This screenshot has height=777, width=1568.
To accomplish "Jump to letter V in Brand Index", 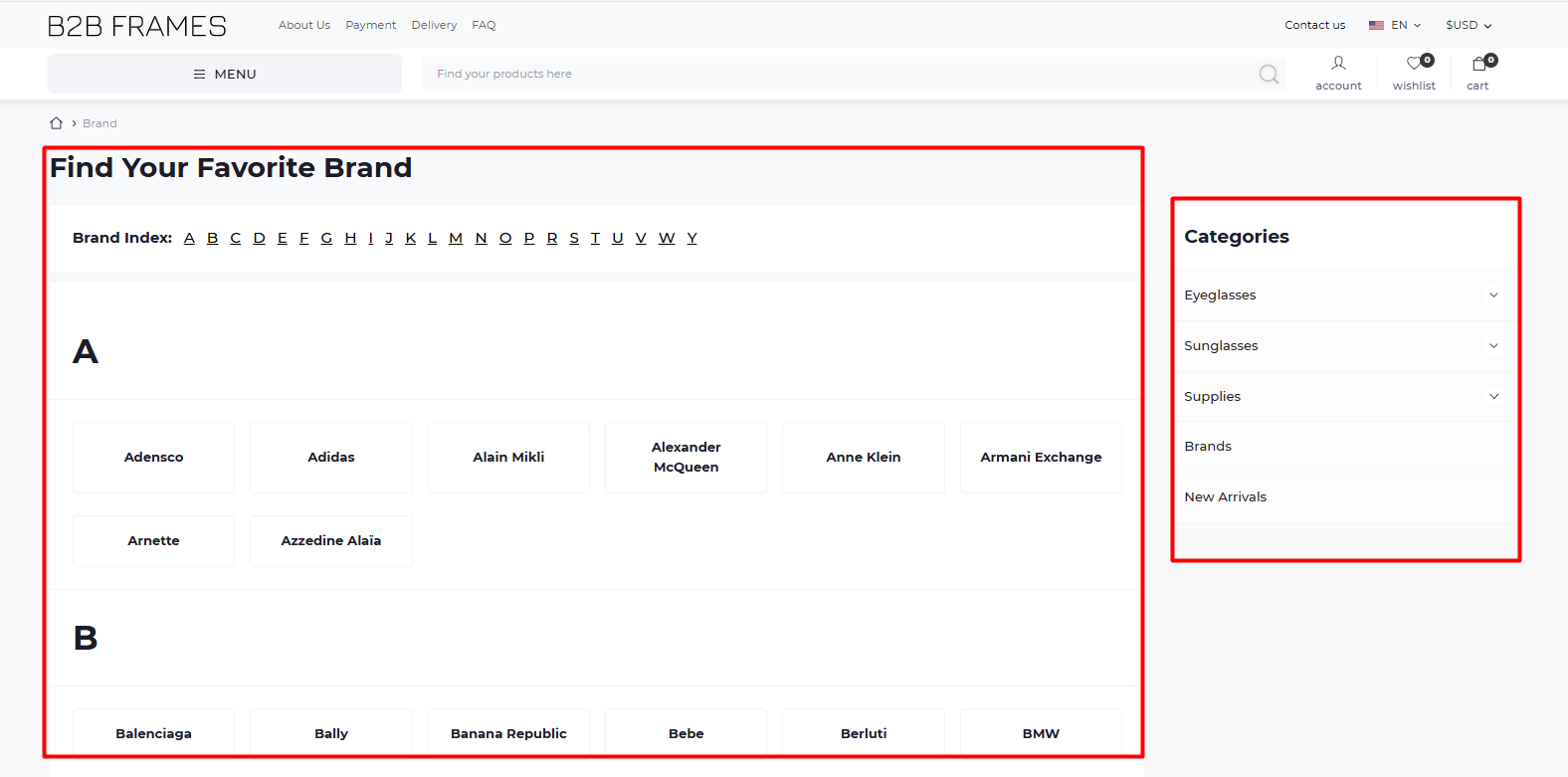I will point(641,238).
